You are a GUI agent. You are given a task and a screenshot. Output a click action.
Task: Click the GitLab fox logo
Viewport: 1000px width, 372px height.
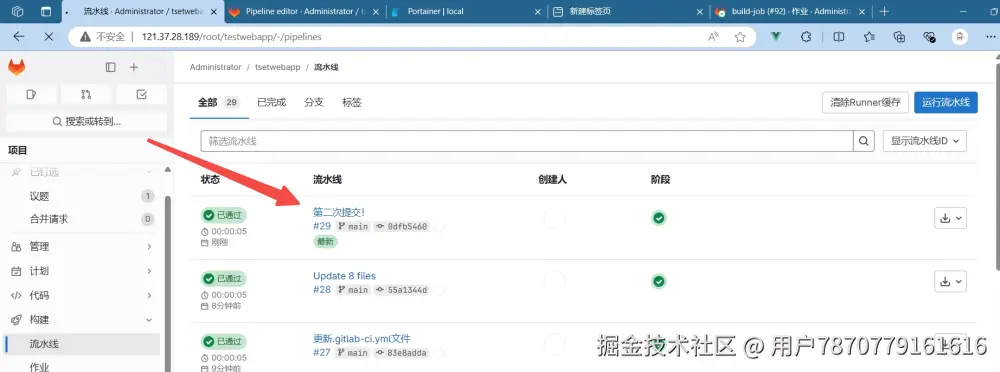tap(17, 67)
